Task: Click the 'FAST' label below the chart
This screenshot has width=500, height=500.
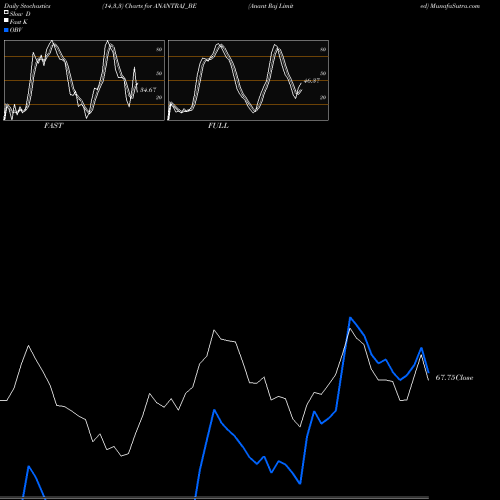Action: tap(53, 126)
